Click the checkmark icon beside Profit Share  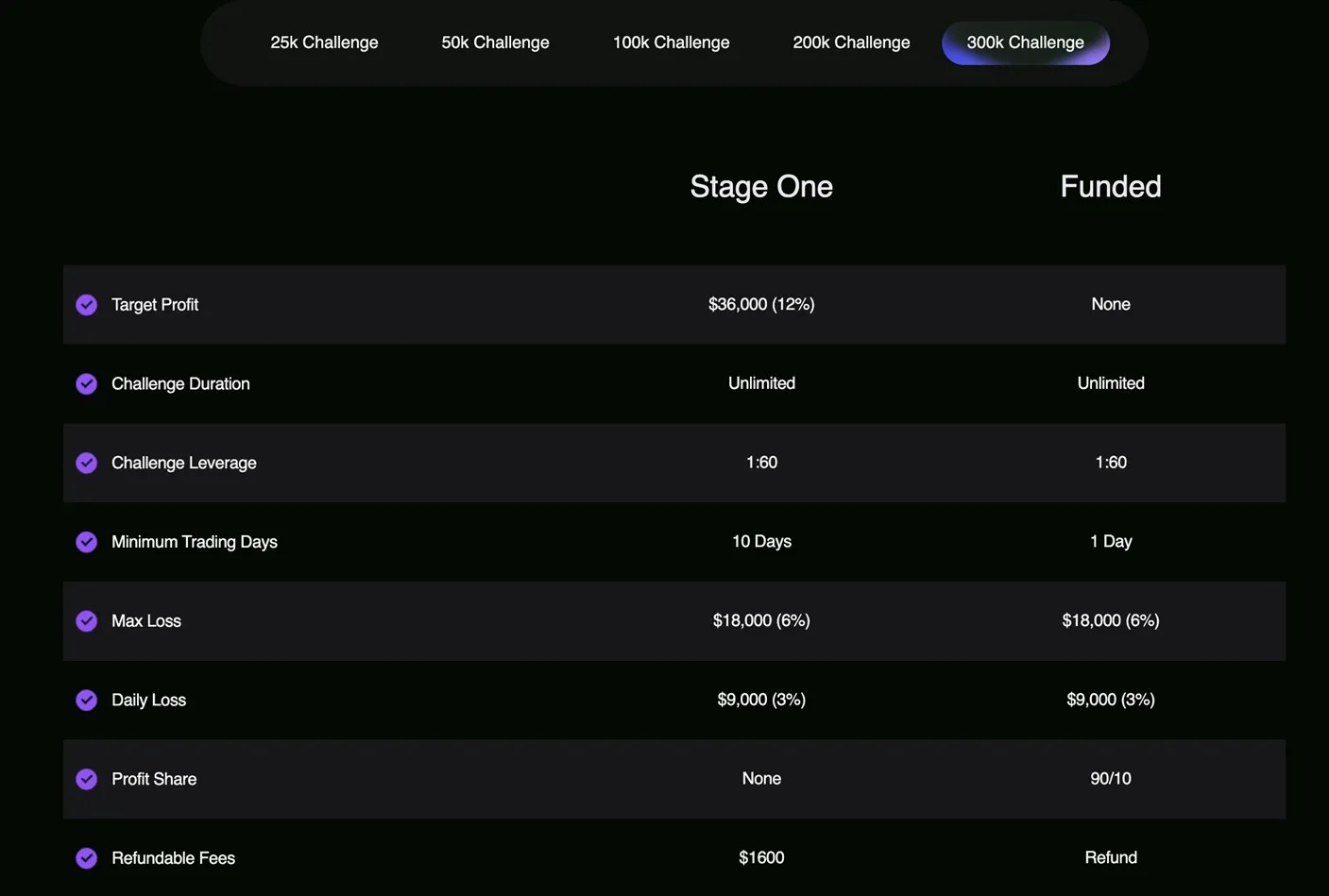pos(87,779)
